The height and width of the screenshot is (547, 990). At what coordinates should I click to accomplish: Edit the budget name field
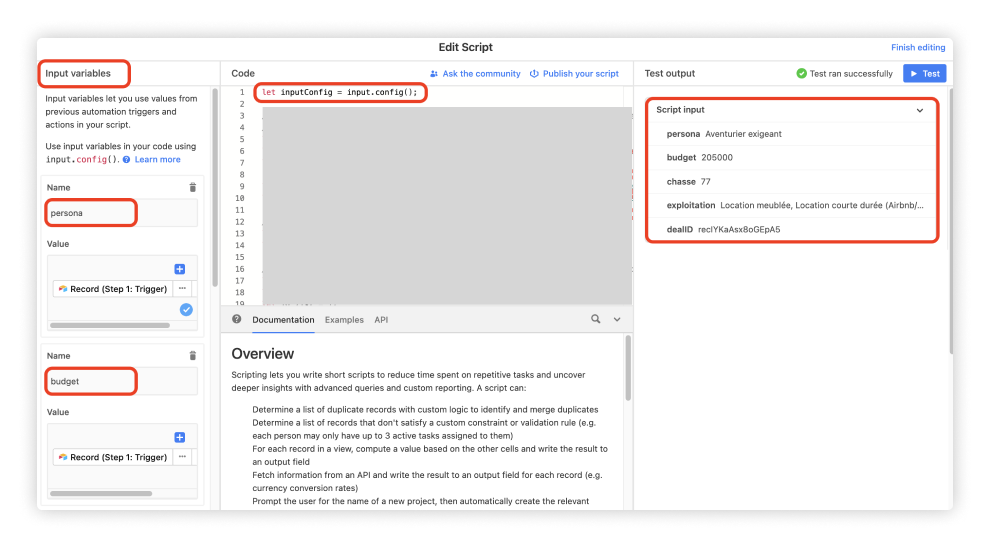coord(121,381)
